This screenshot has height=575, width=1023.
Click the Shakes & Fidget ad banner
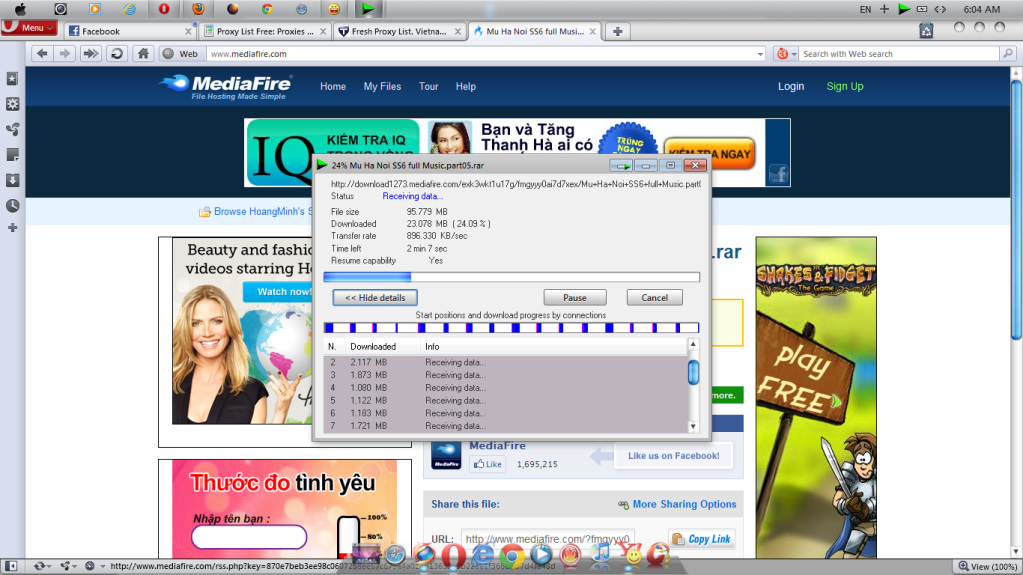(x=816, y=397)
